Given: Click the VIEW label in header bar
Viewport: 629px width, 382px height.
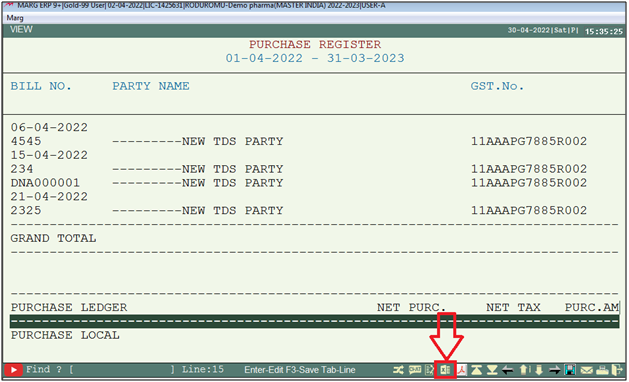Looking at the screenshot, I should (21, 29).
